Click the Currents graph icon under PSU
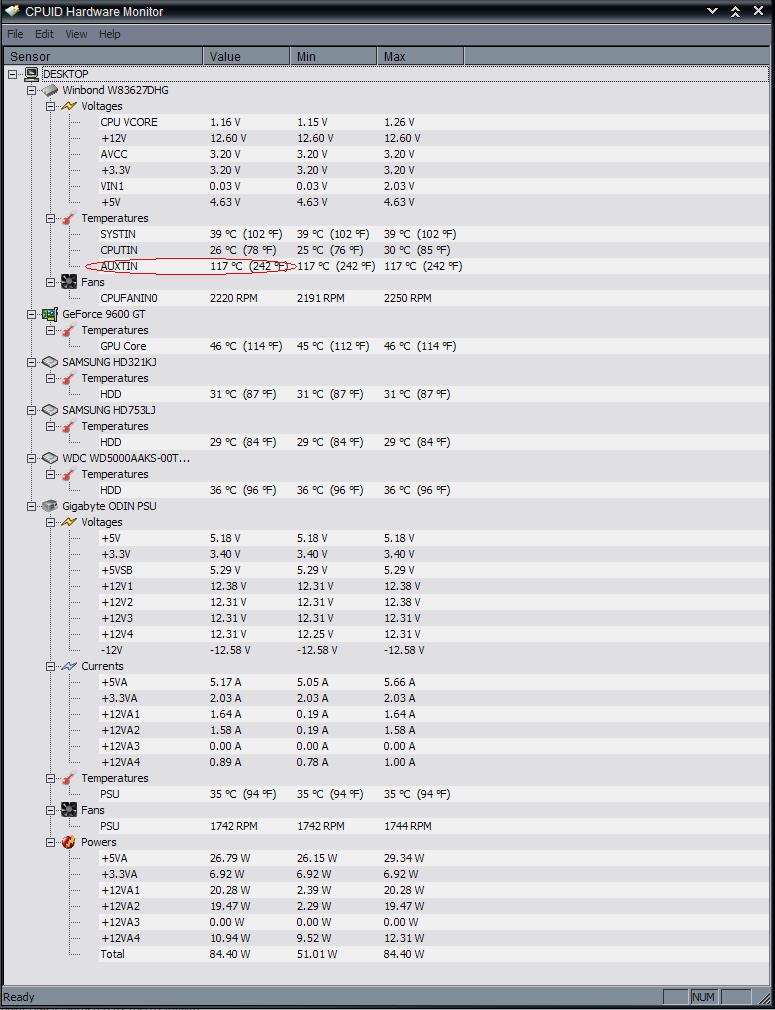 pyautogui.click(x=68, y=666)
